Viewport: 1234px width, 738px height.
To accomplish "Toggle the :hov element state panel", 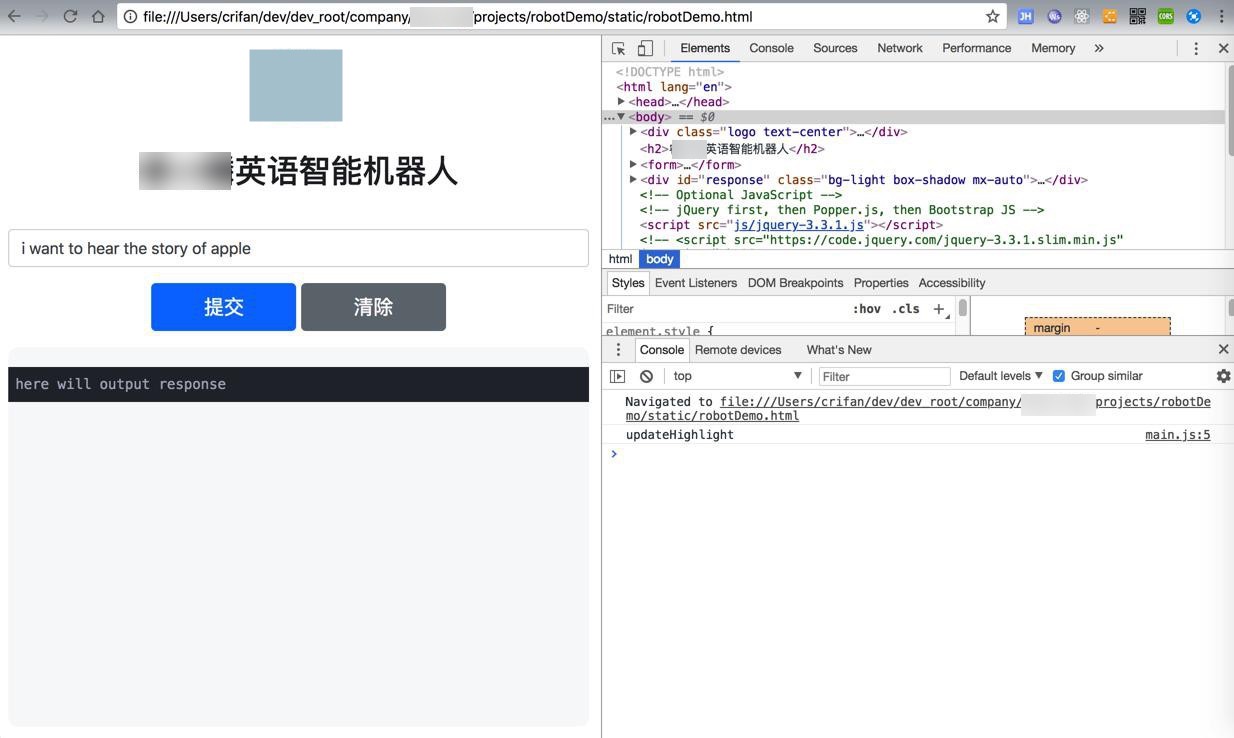I will coord(867,309).
